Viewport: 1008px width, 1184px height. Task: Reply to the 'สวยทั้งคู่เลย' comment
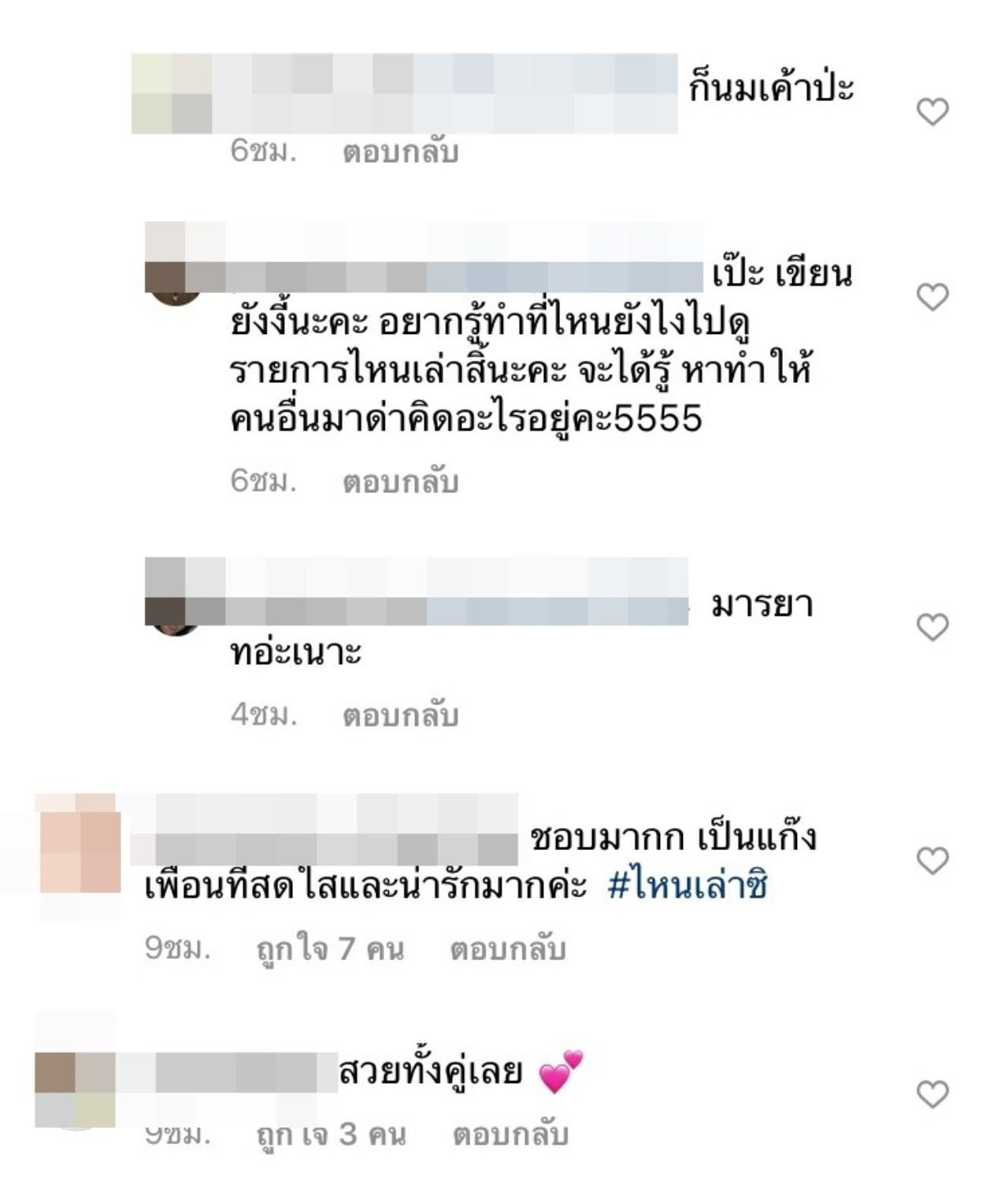point(510,1134)
